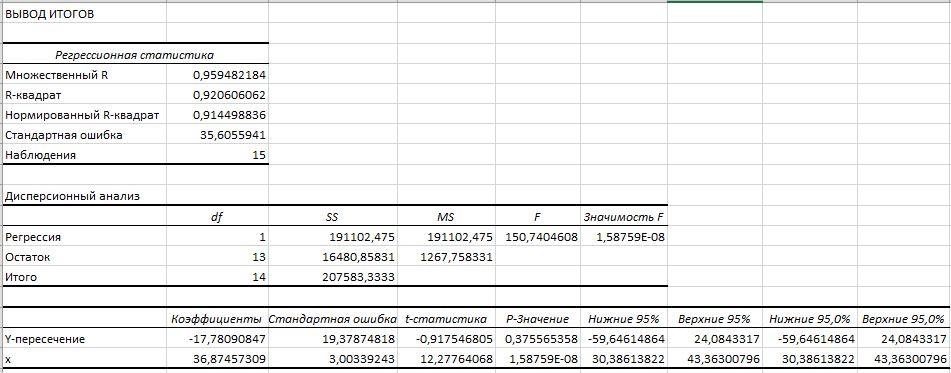Click the t-statistic 12,27764068
Screen dimensions: 951x373
pos(457,359)
